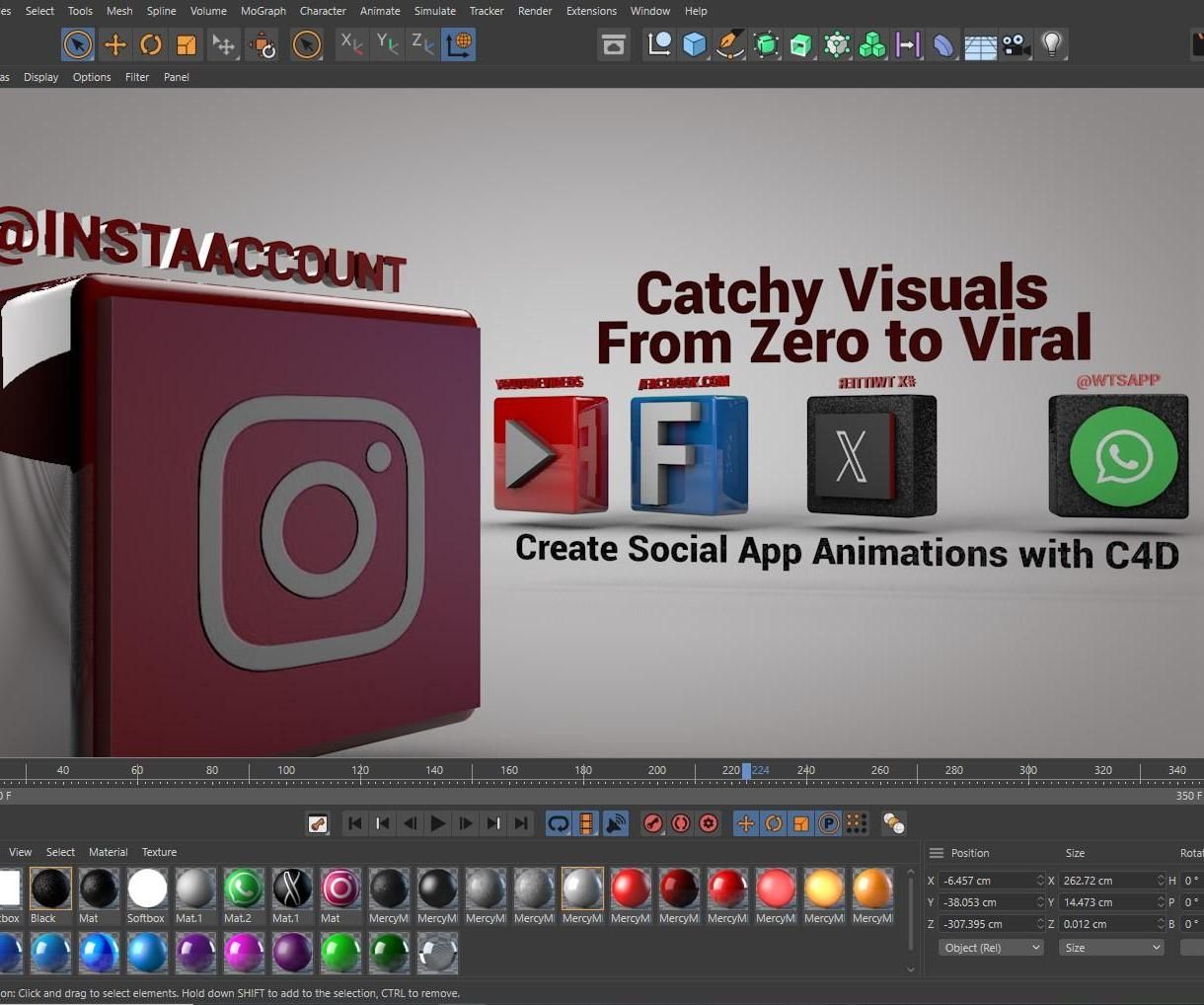Open the Render menu
1204x1005 pixels.
tap(535, 11)
